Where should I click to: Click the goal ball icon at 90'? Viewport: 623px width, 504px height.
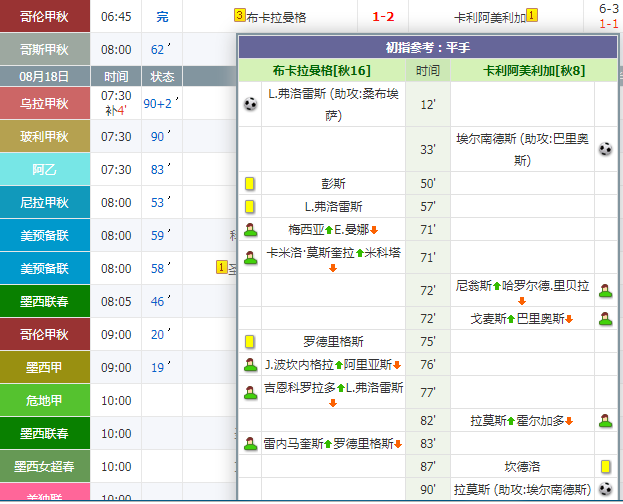click(x=605, y=489)
